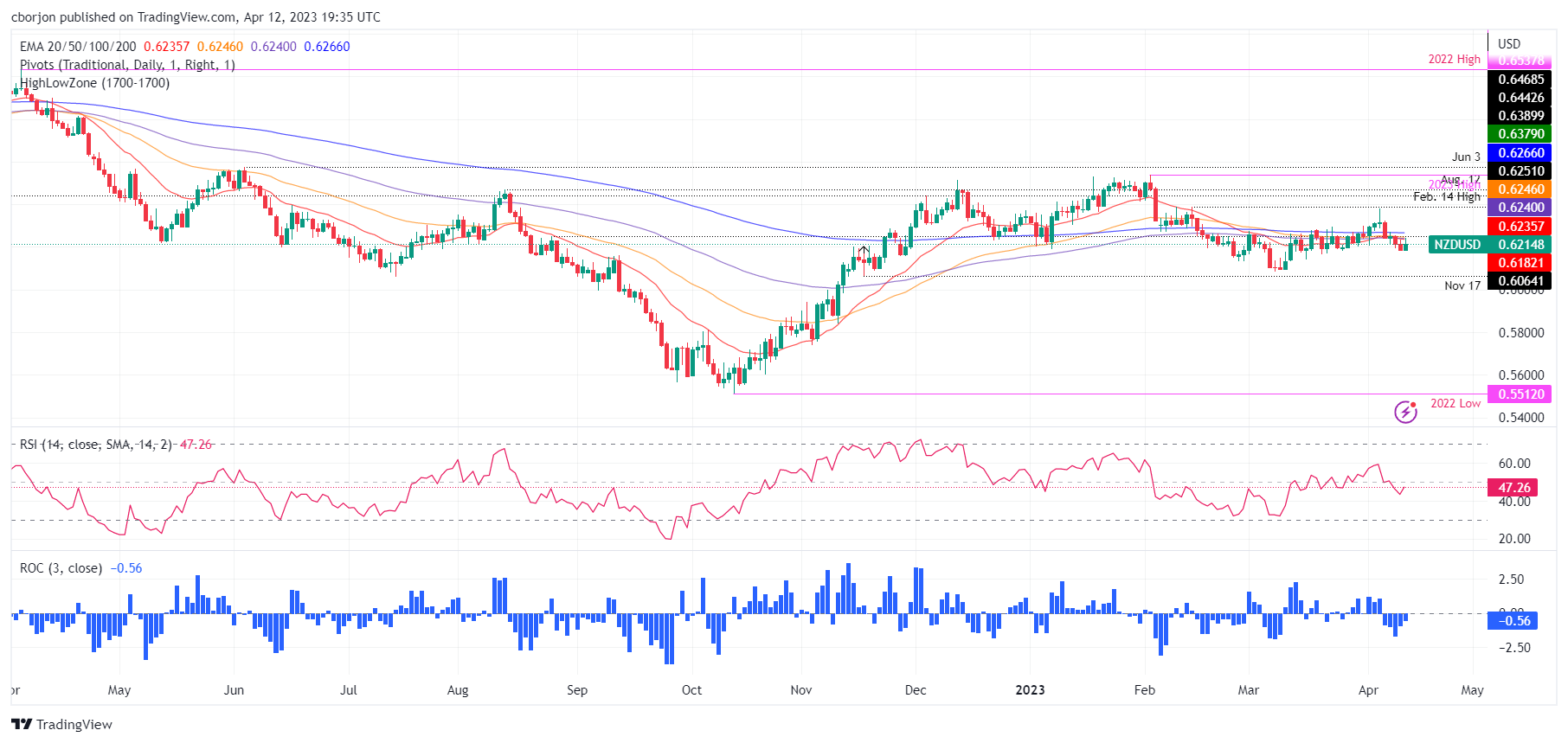Click the Jul label on time axis
This screenshot has height=743, width=1568.
coord(348,690)
